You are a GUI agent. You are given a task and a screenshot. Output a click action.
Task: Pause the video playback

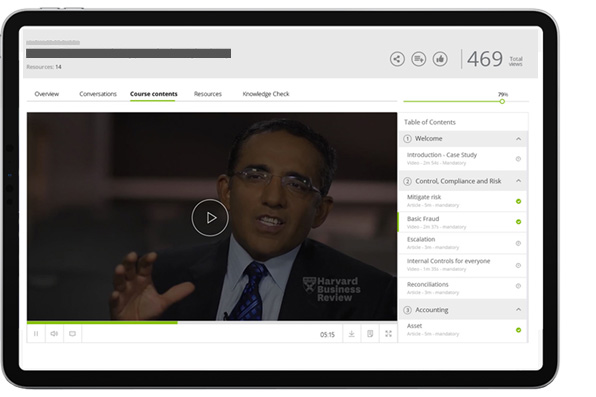point(36,333)
